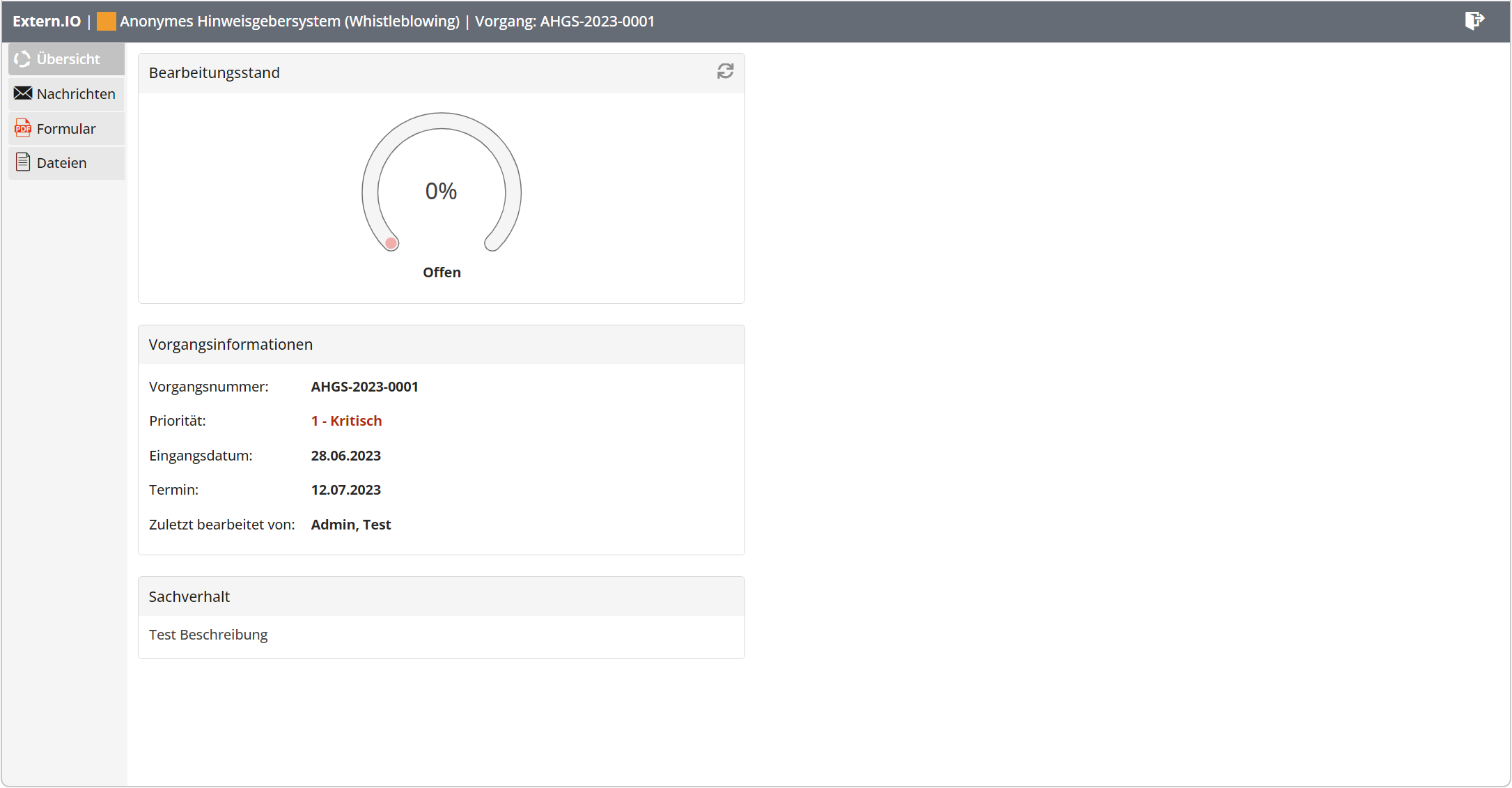
Task: Click the Test Beschreibung text
Action: [208, 635]
